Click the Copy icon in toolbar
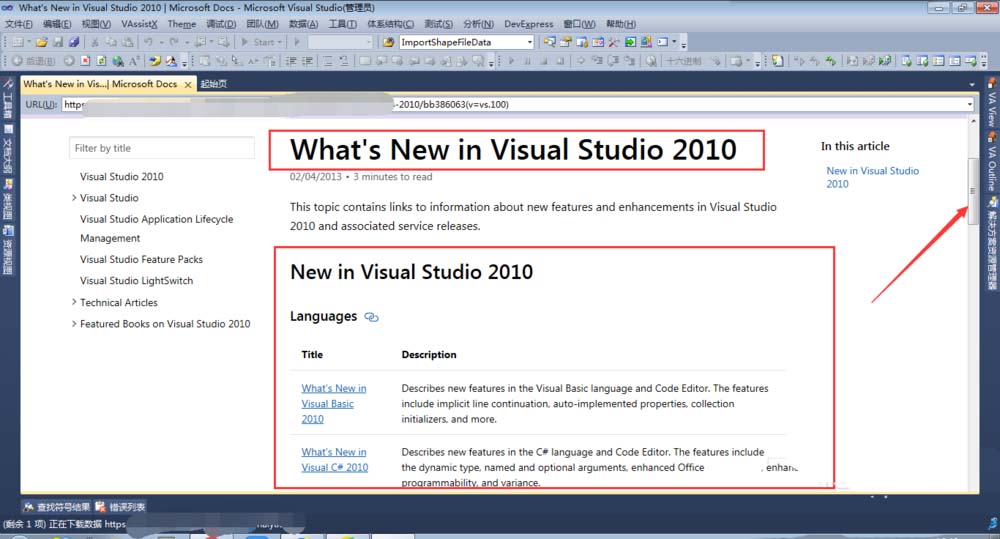This screenshot has width=1000, height=539. 111,42
